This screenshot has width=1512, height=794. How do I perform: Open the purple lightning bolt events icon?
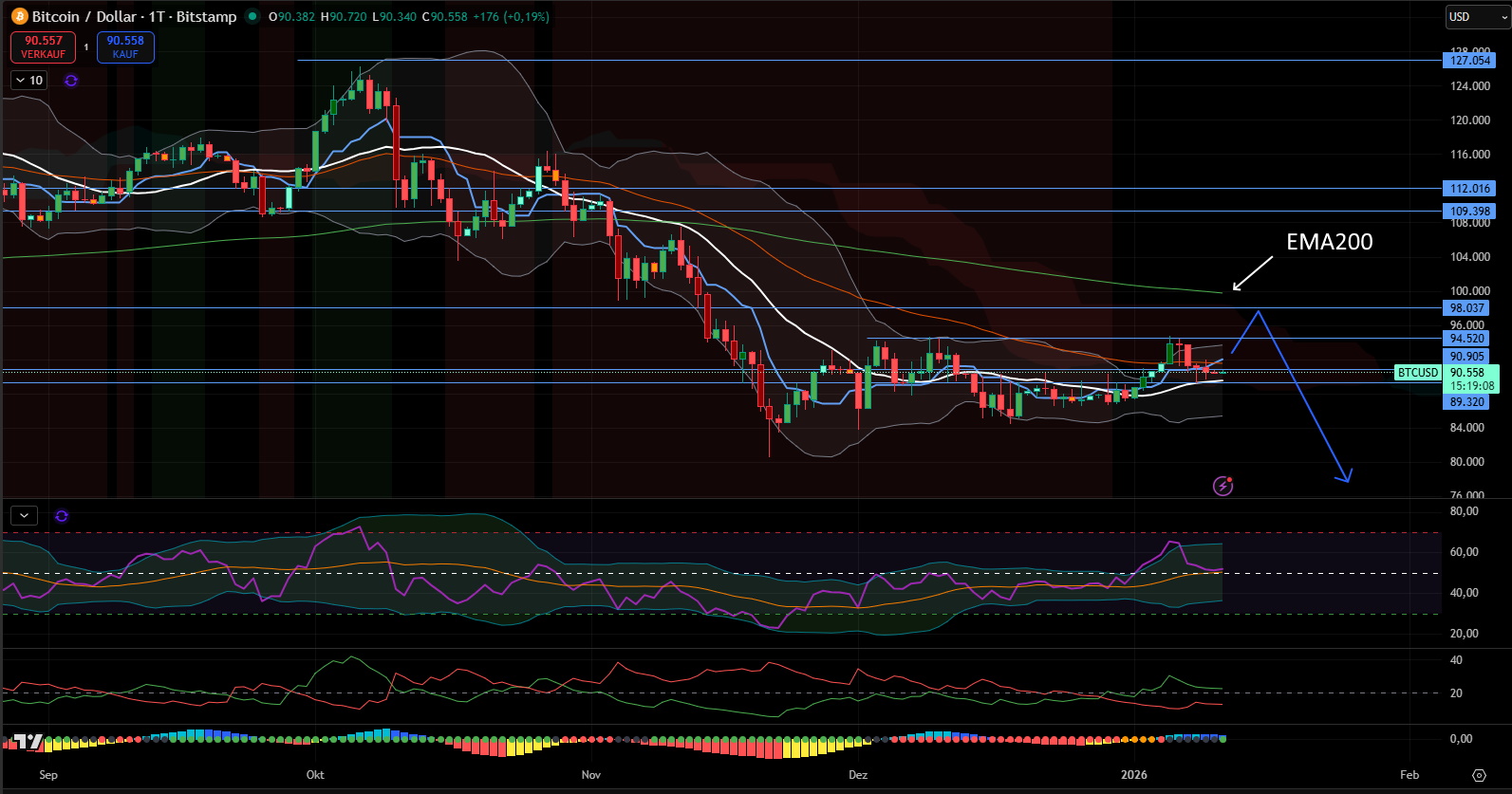click(1223, 487)
